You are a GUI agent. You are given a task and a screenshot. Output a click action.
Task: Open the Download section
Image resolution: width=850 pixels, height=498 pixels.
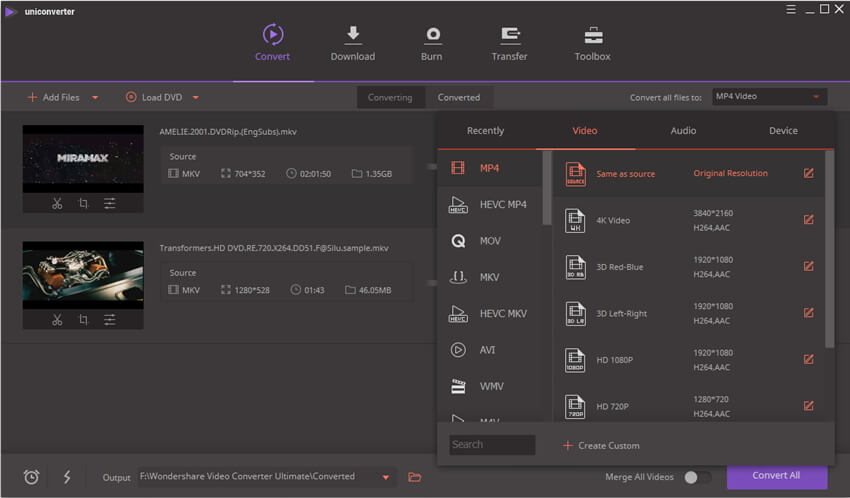[x=353, y=43]
